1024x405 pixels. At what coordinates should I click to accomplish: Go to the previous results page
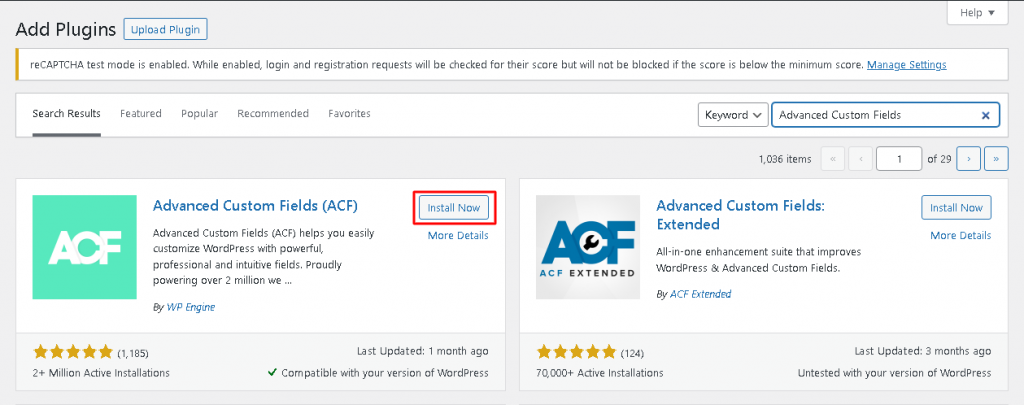[860, 158]
